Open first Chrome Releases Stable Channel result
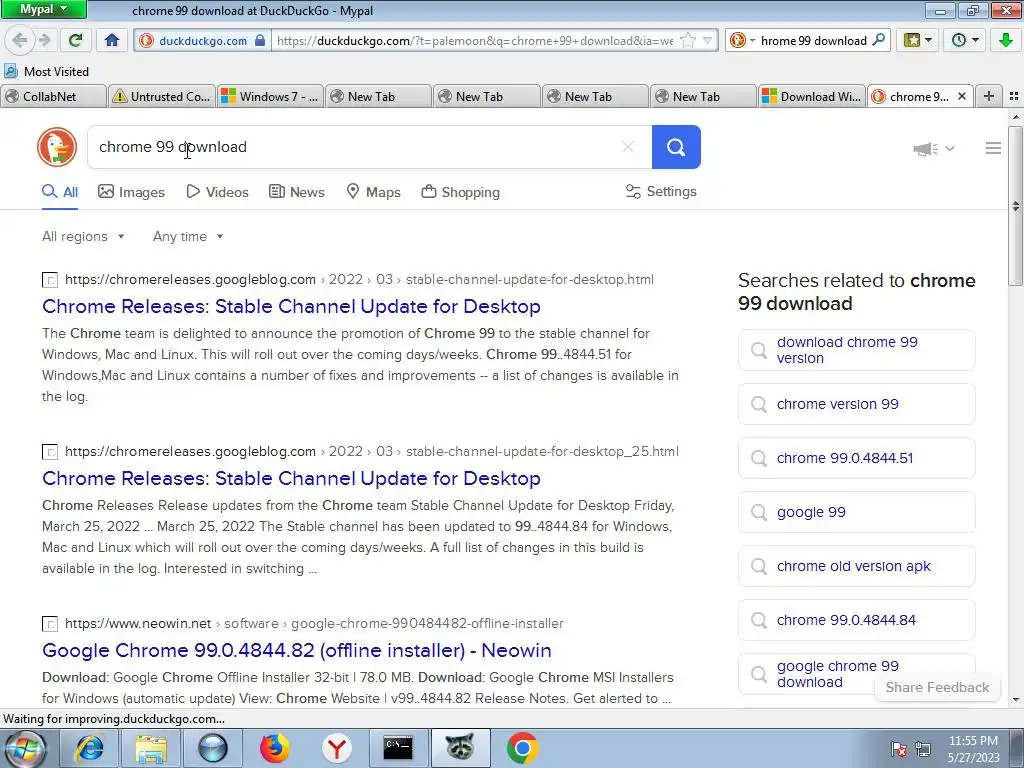The height and width of the screenshot is (768, 1024). 291,306
